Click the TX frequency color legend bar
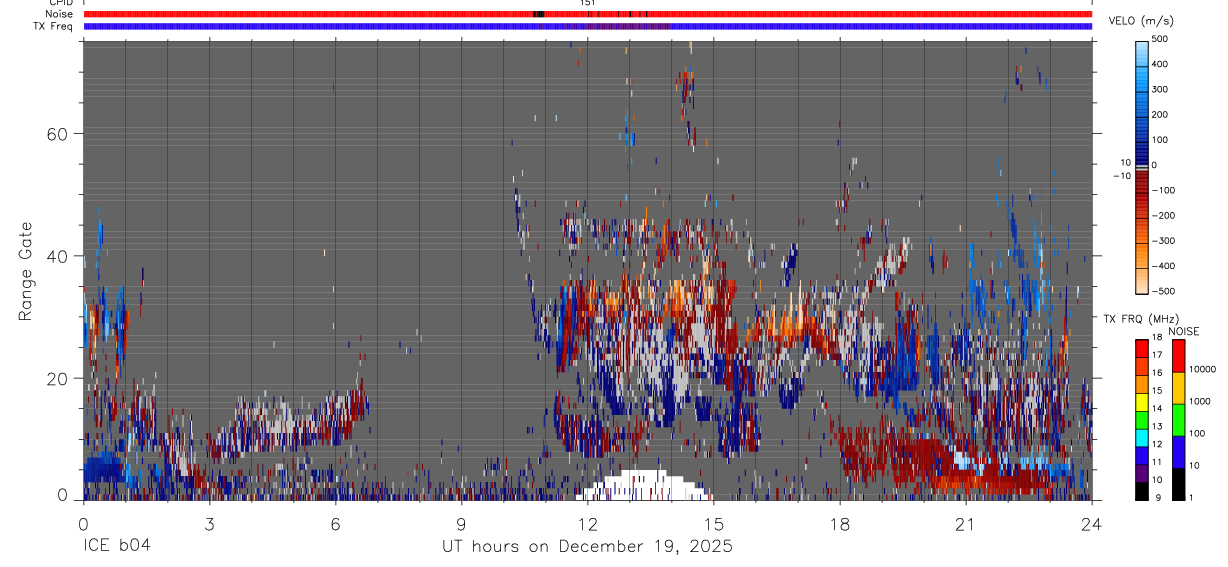The height and width of the screenshot is (567, 1228). pos(1142,420)
